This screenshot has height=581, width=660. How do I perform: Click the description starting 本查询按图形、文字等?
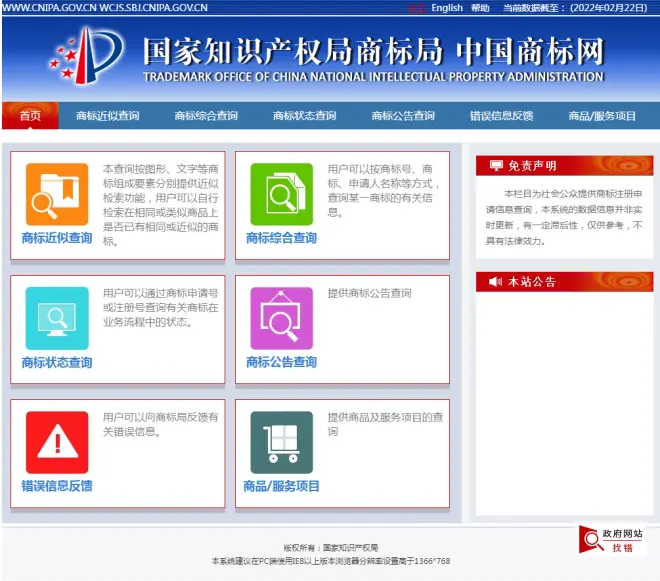click(x=161, y=205)
